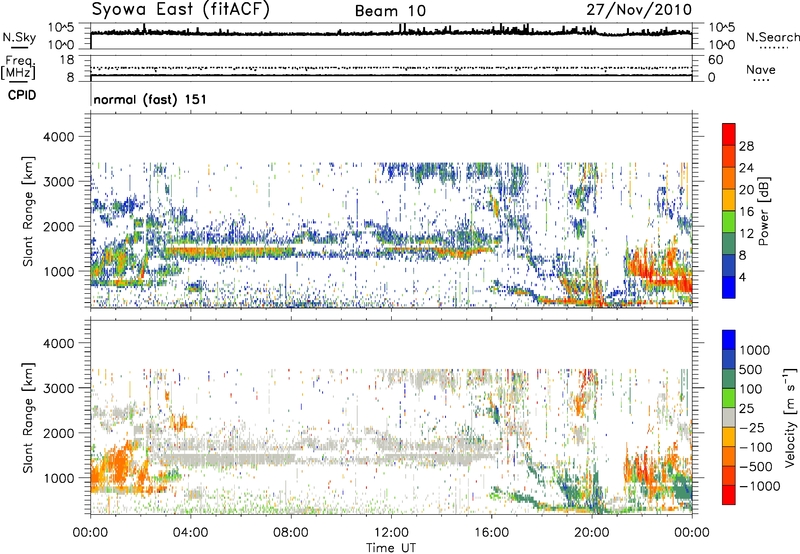Click the 'Syowa East (fitACF)' title
The height and width of the screenshot is (554, 800).
(x=180, y=10)
